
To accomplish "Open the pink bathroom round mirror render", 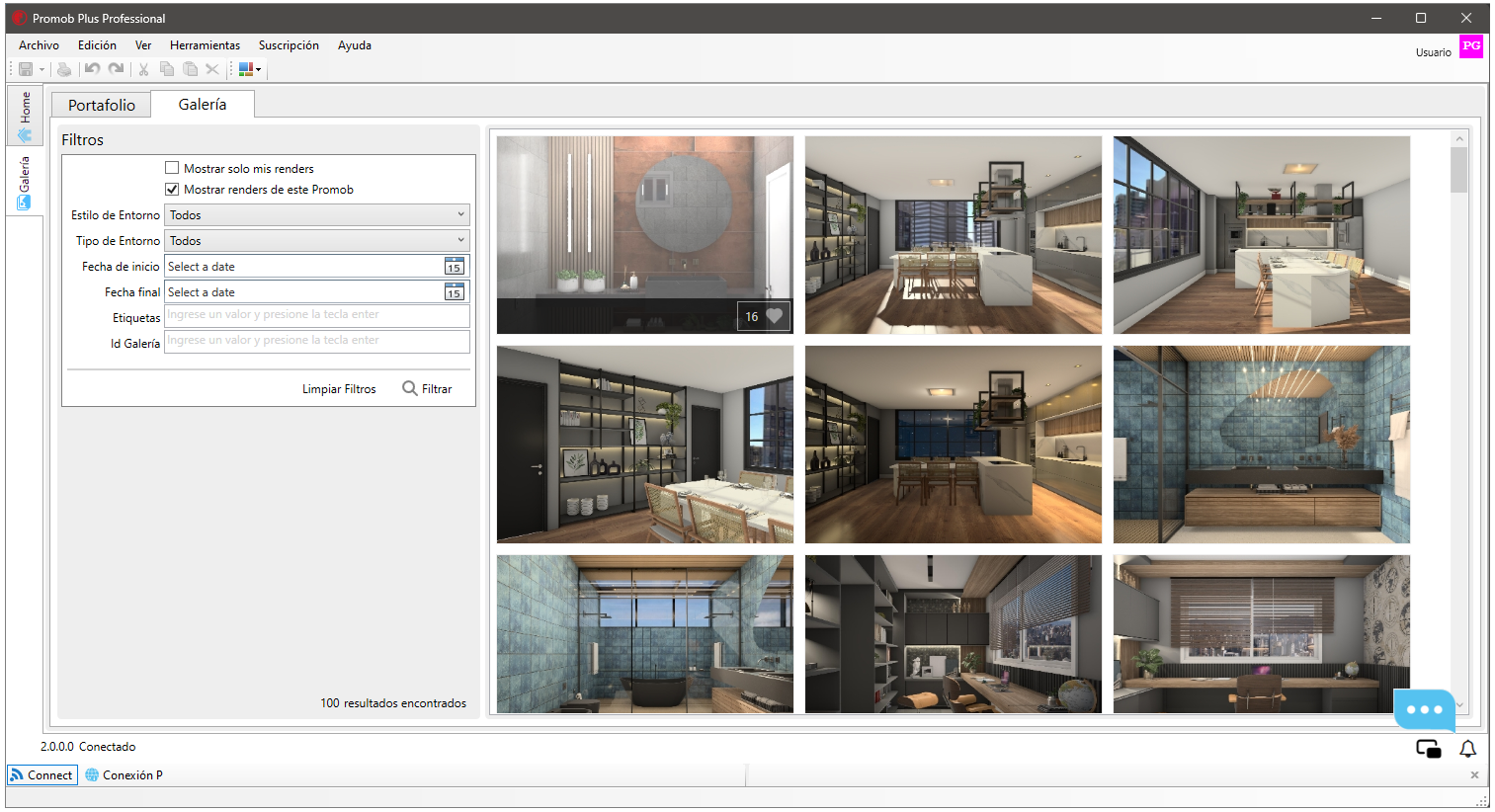I will tap(644, 234).
